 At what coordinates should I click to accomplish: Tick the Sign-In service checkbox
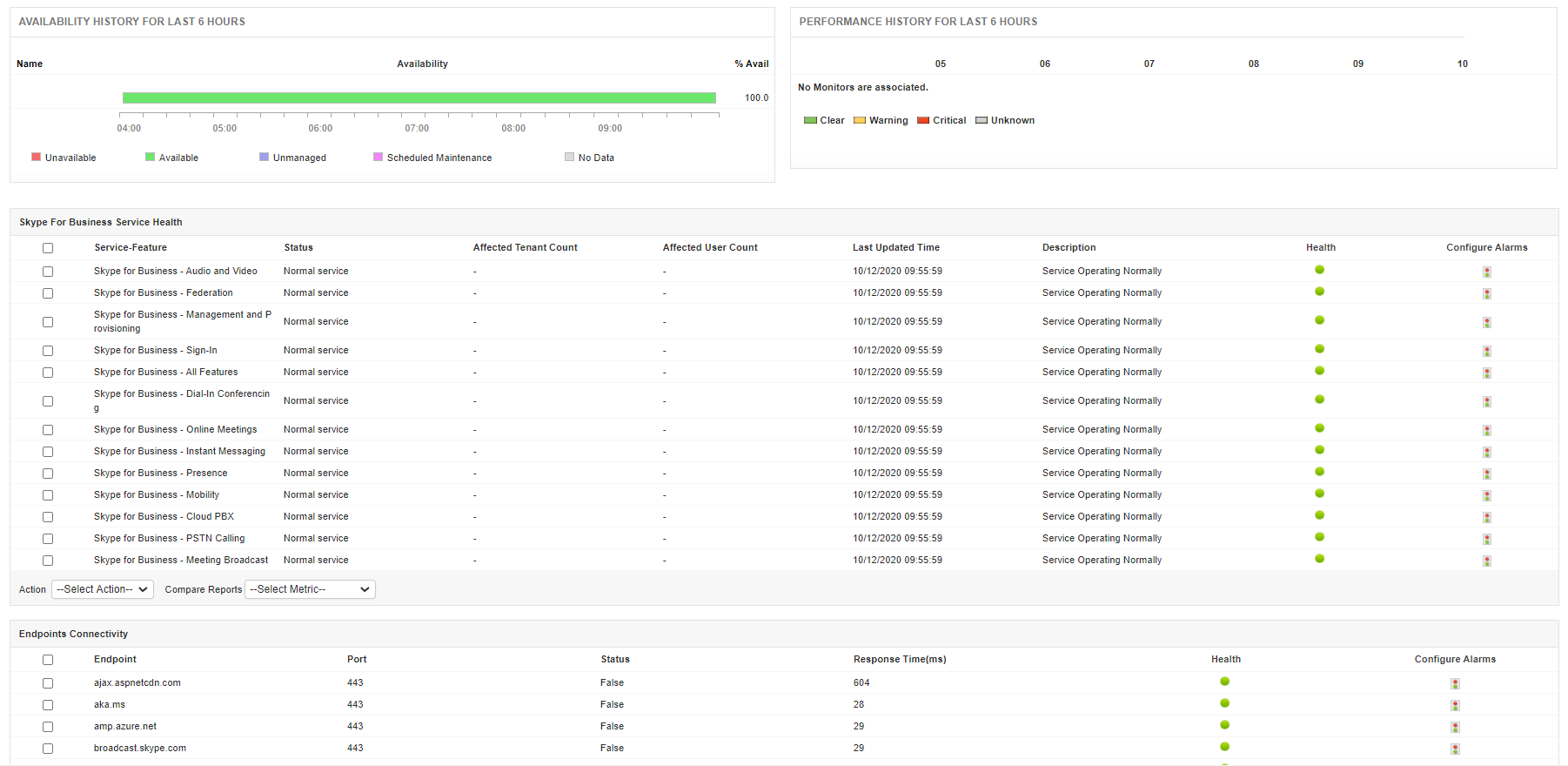coord(48,351)
